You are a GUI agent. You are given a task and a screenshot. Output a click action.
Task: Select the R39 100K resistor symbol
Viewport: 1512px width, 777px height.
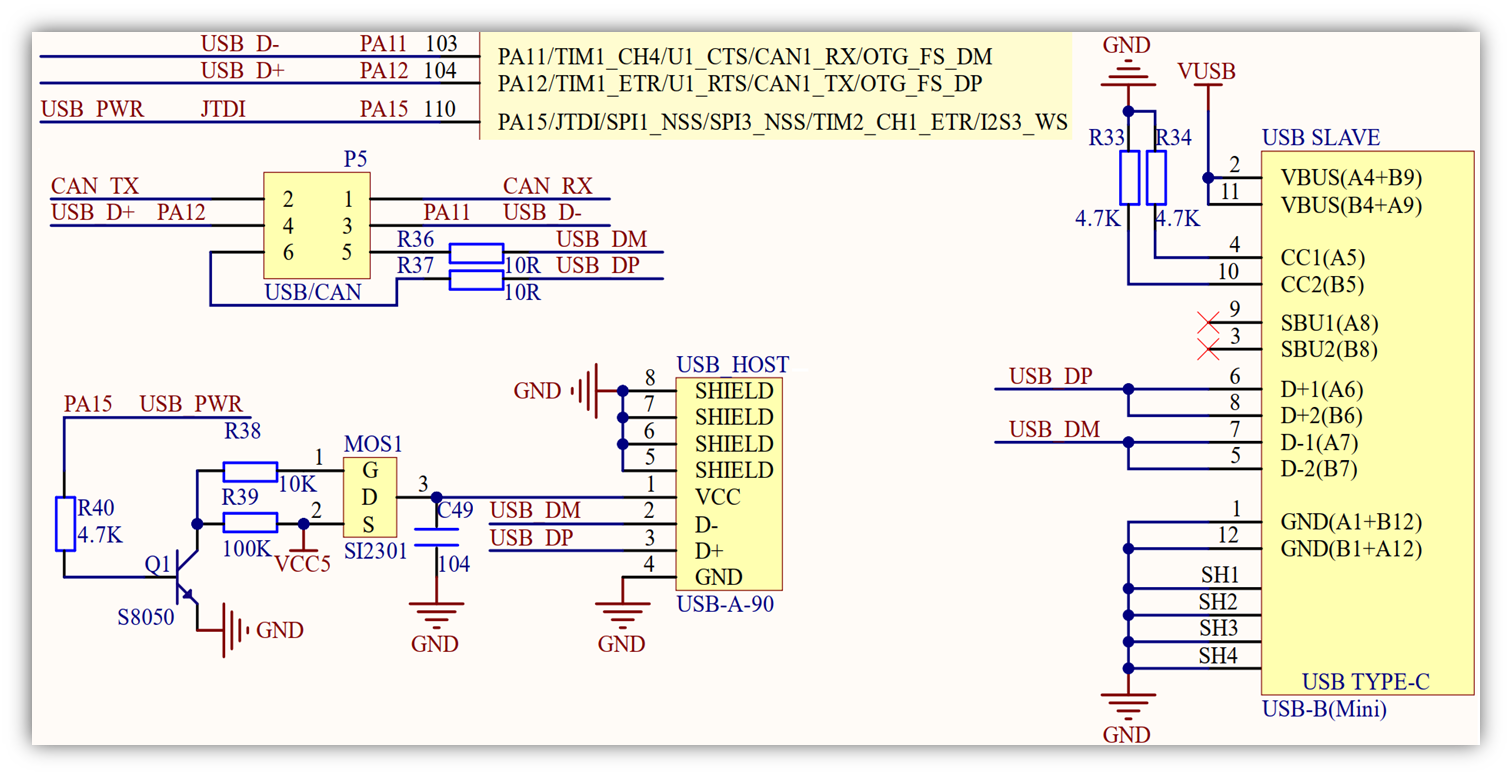pyautogui.click(x=250, y=522)
